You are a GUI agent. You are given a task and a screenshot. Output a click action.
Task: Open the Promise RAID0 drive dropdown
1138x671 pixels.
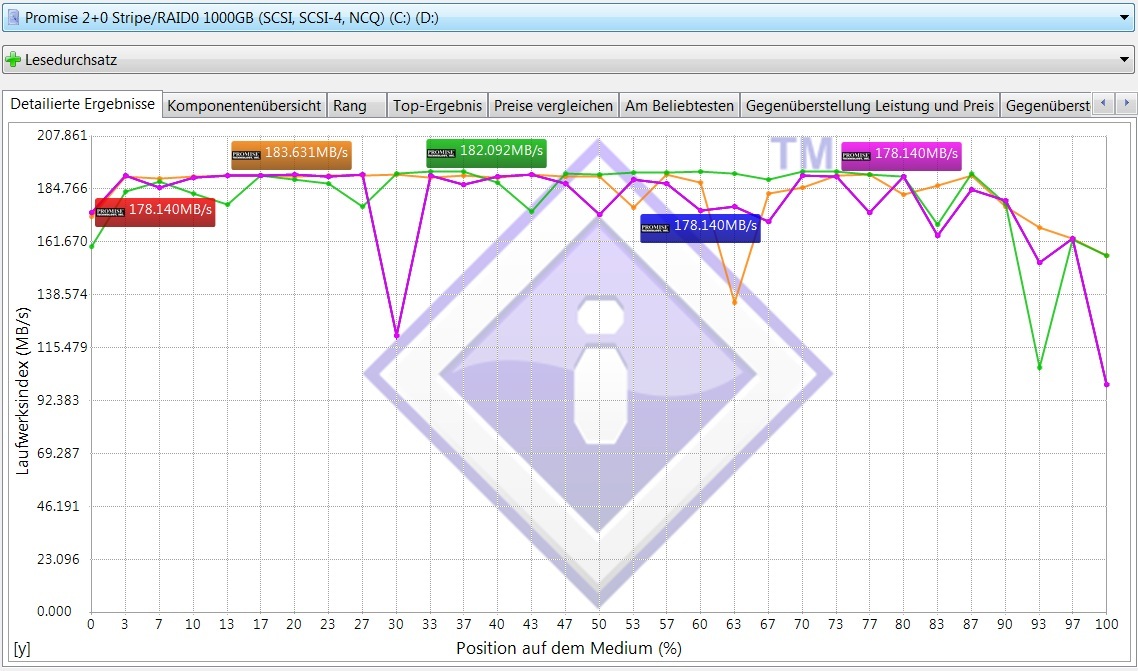pos(568,17)
